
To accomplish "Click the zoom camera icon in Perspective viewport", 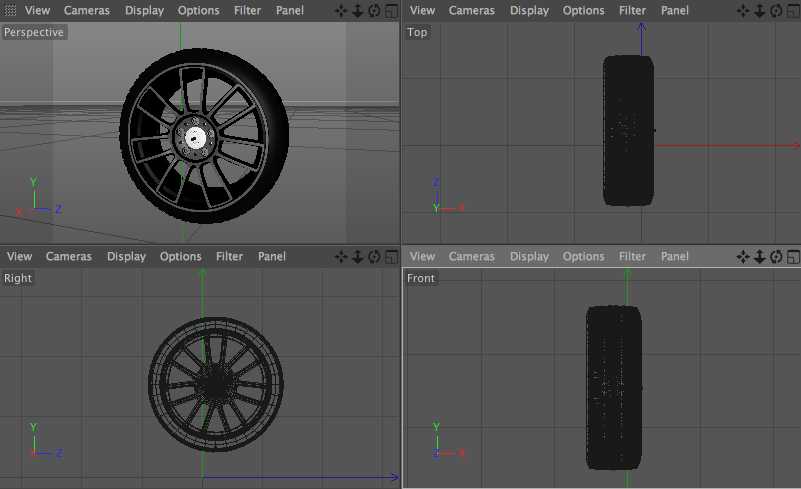I will (358, 11).
